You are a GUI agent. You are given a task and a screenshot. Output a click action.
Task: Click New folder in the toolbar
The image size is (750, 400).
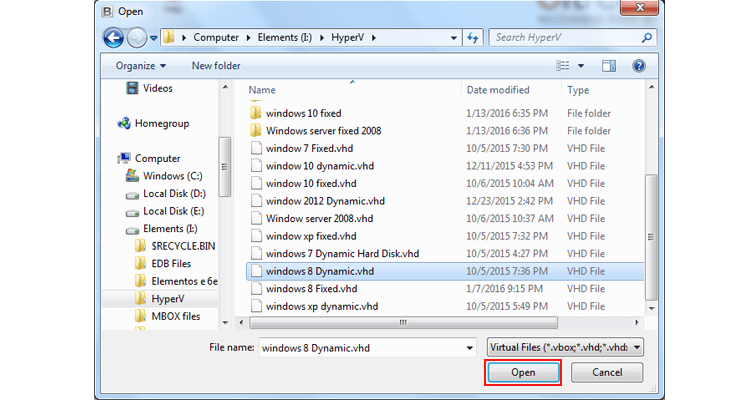coord(216,66)
